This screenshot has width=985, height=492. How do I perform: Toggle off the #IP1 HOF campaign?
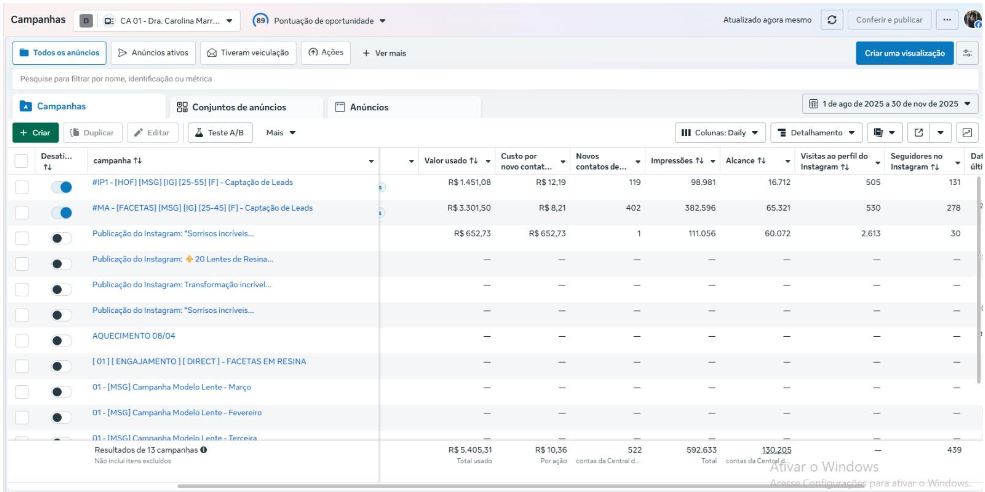(62, 186)
